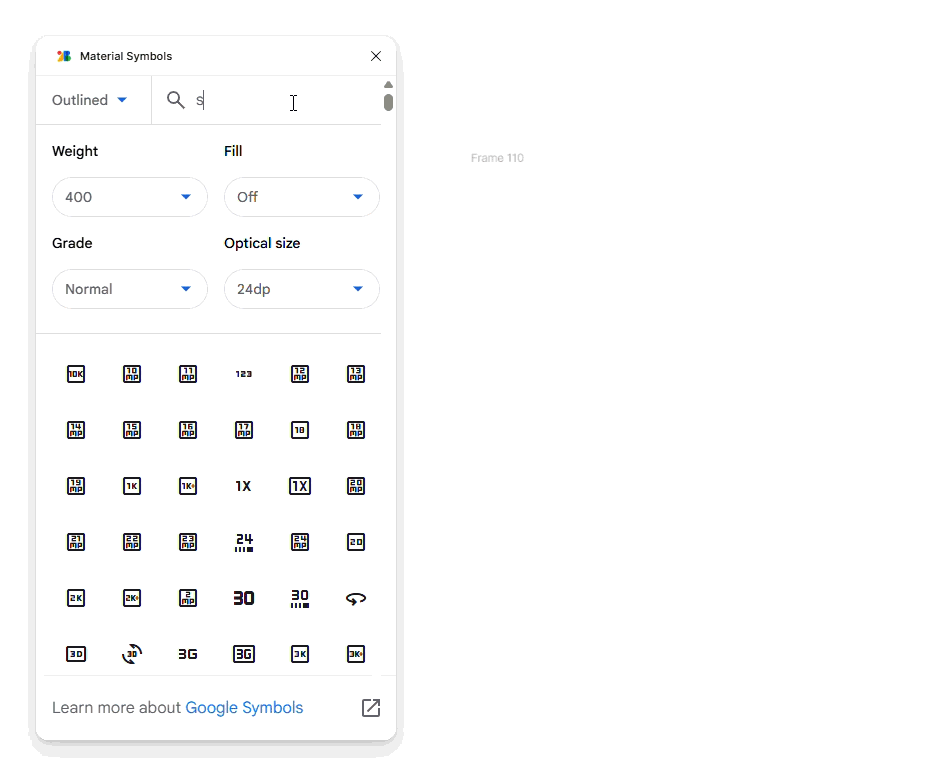946x776 pixels.
Task: Click the panel's vertical scrollbar thumb
Action: (x=388, y=102)
